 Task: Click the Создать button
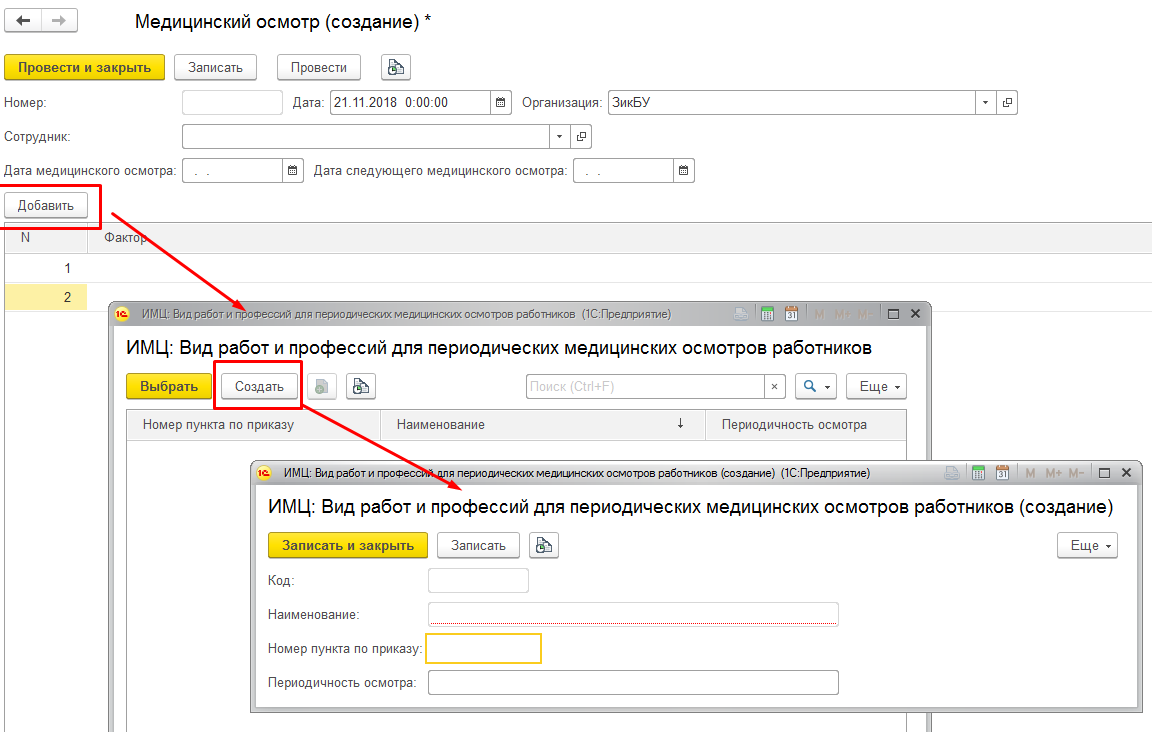(259, 387)
